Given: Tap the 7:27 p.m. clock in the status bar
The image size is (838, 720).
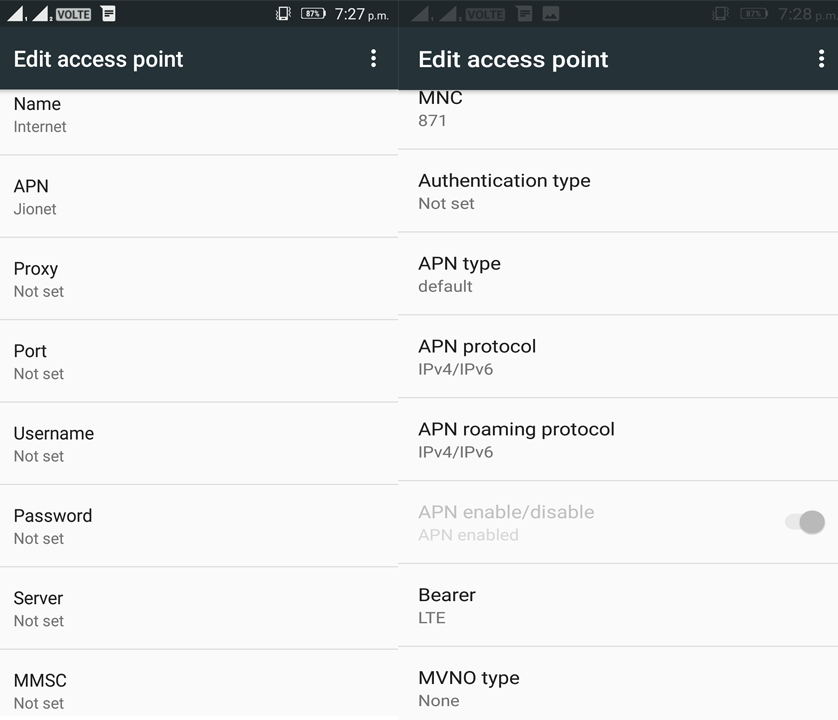Looking at the screenshot, I should 361,14.
